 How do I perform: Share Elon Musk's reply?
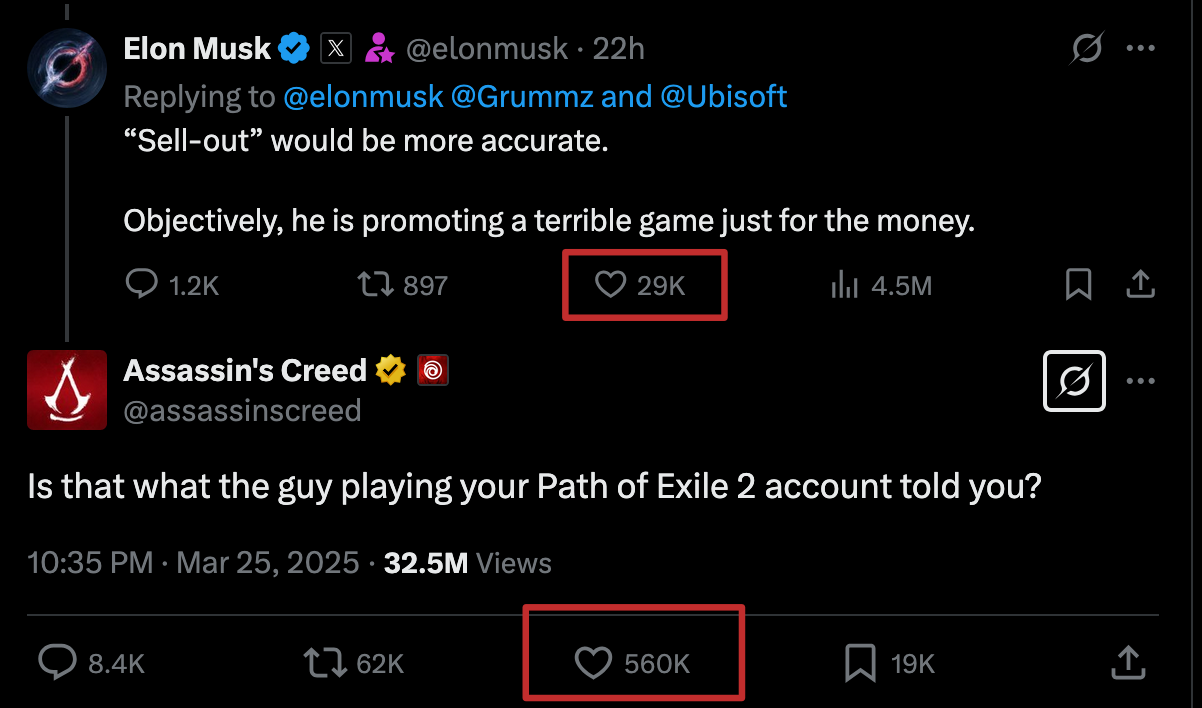coord(1140,286)
